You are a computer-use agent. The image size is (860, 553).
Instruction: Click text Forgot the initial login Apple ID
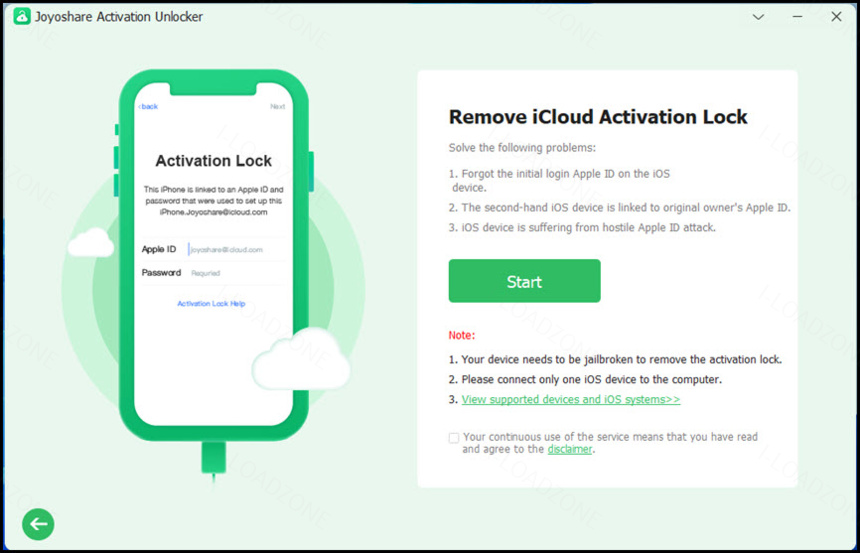[559, 180]
